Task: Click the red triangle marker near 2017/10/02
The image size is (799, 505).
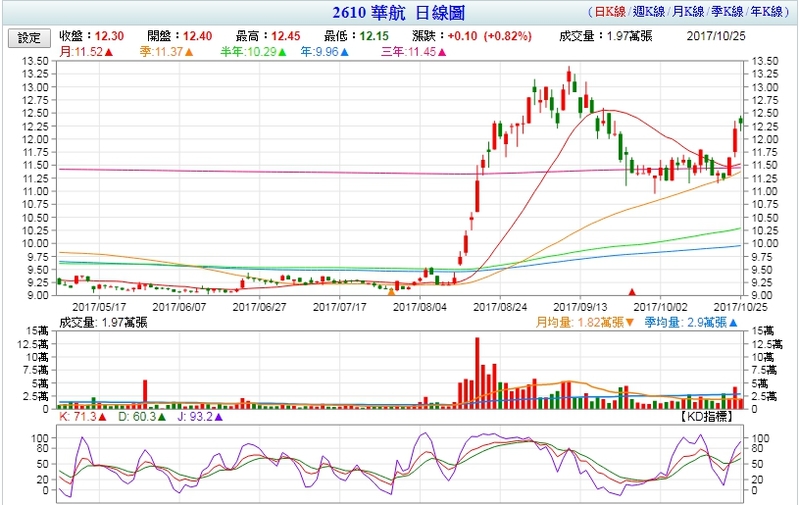Action: pos(632,292)
